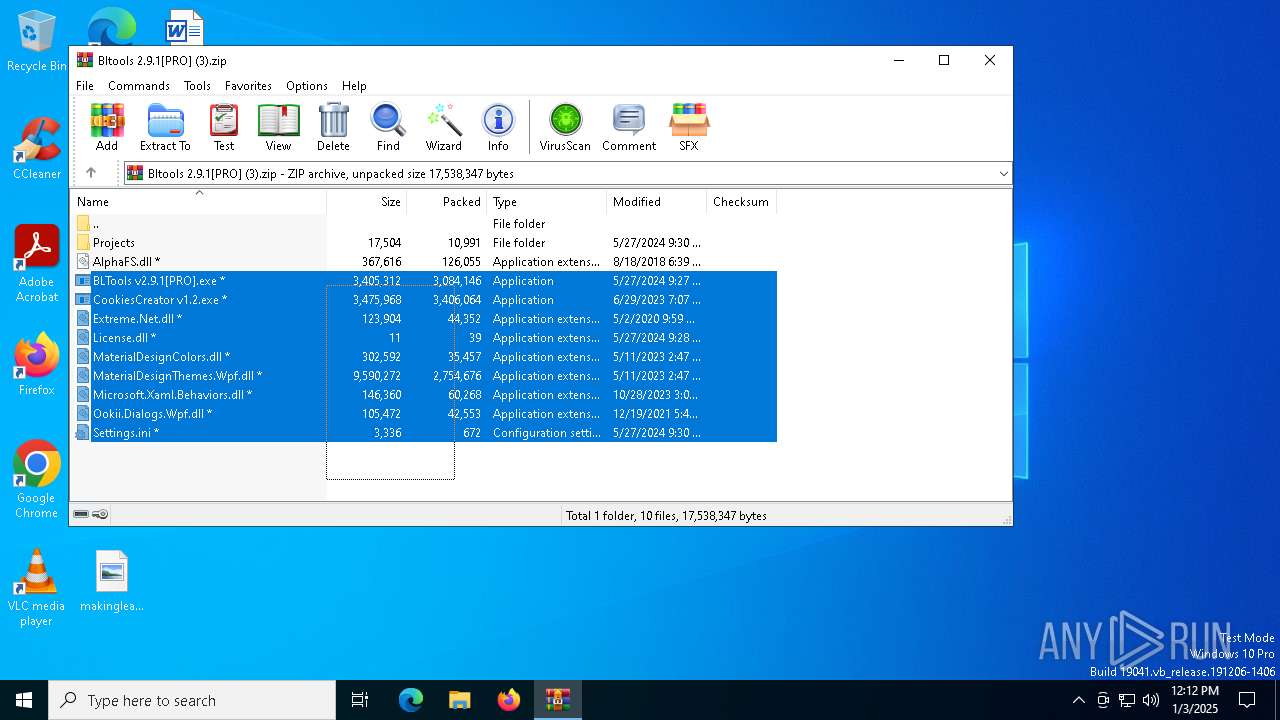Click the SFX toolbar icon

pos(689,127)
